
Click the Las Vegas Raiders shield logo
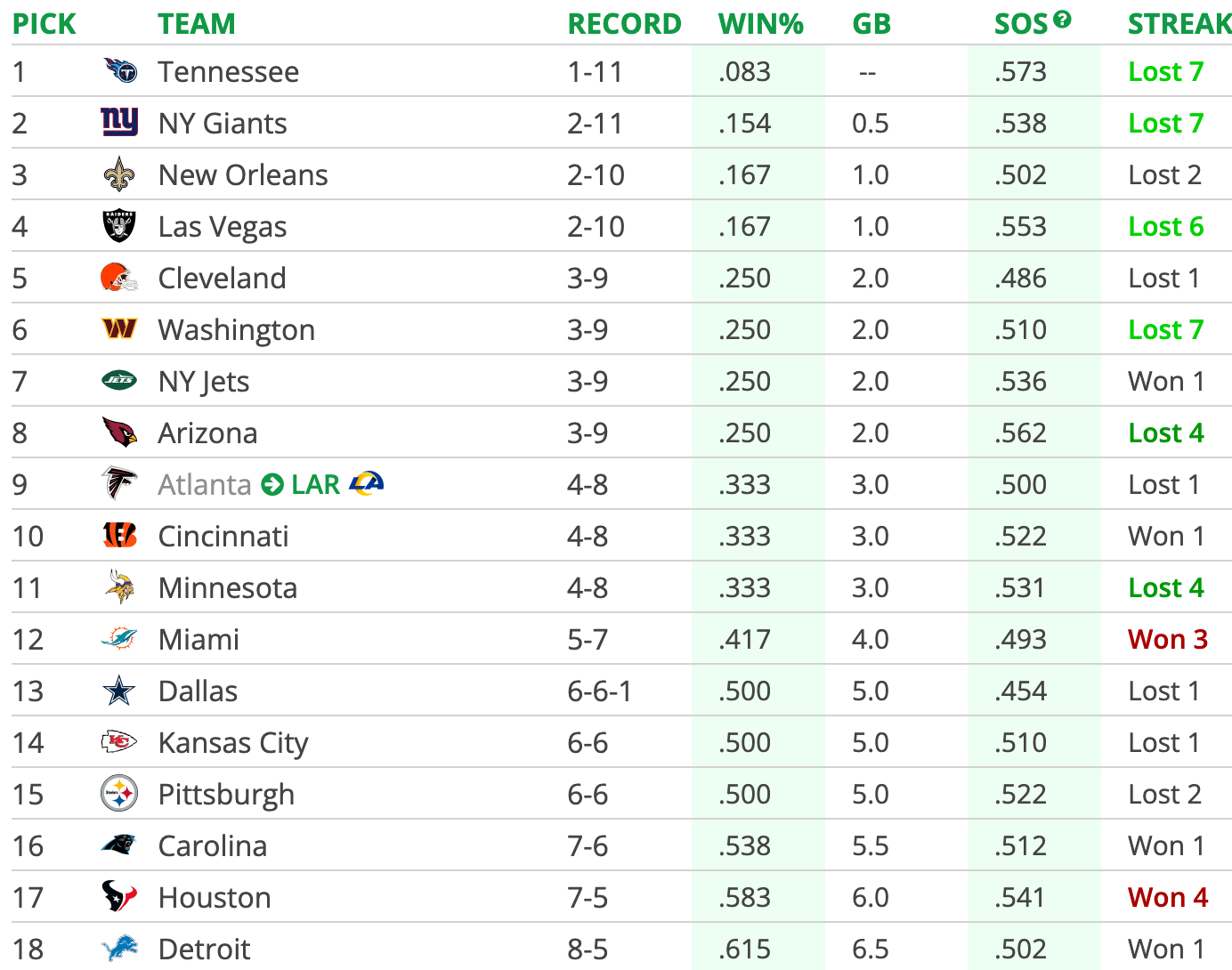(x=119, y=226)
